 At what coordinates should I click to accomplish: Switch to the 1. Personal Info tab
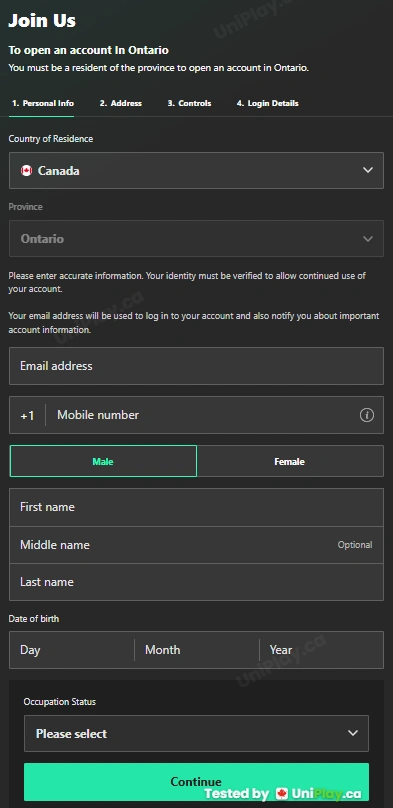[43, 103]
